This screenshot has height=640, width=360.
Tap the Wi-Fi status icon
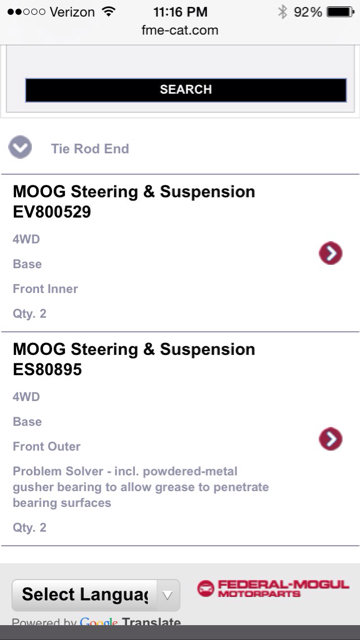[108, 12]
